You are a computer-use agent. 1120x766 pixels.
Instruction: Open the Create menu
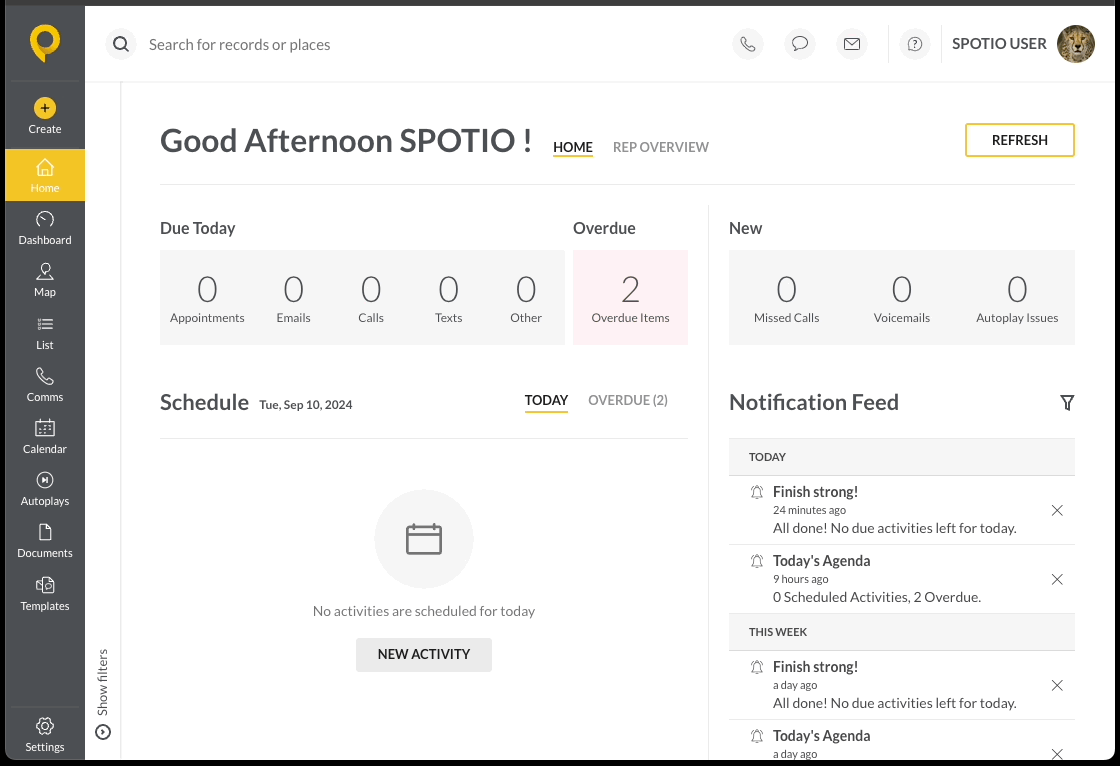coord(44,116)
